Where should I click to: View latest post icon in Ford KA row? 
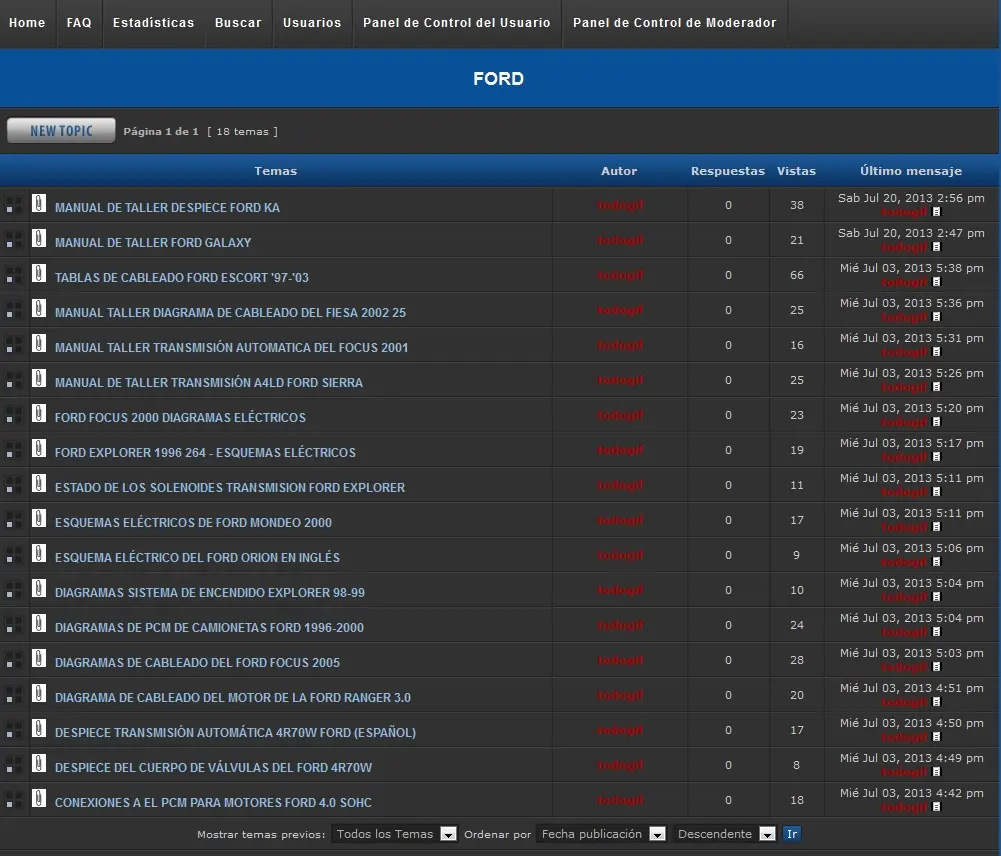pyautogui.click(x=937, y=212)
